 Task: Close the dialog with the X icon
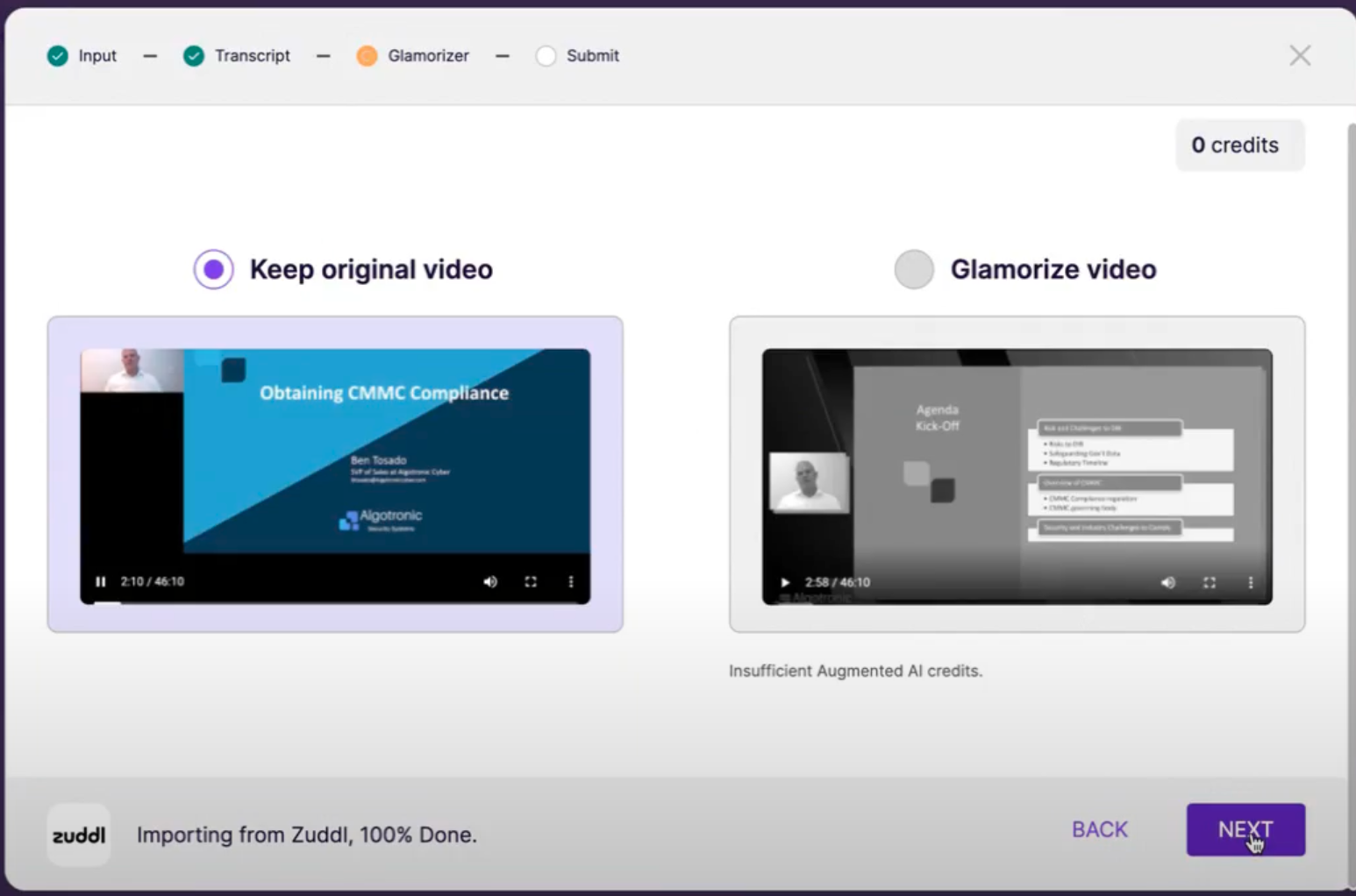pyautogui.click(x=1299, y=56)
